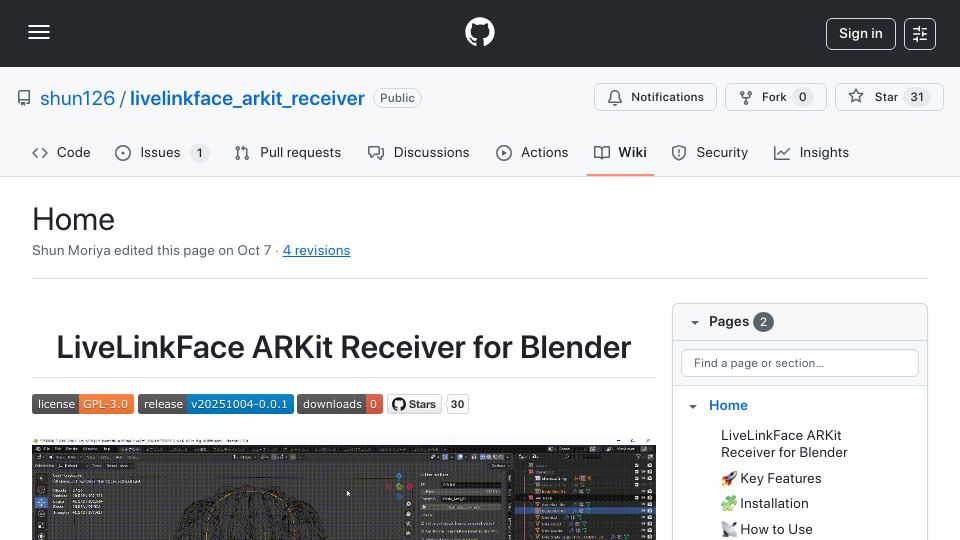Image resolution: width=960 pixels, height=540 pixels.
Task: Click the 30 stars count badge
Action: [x=457, y=404]
